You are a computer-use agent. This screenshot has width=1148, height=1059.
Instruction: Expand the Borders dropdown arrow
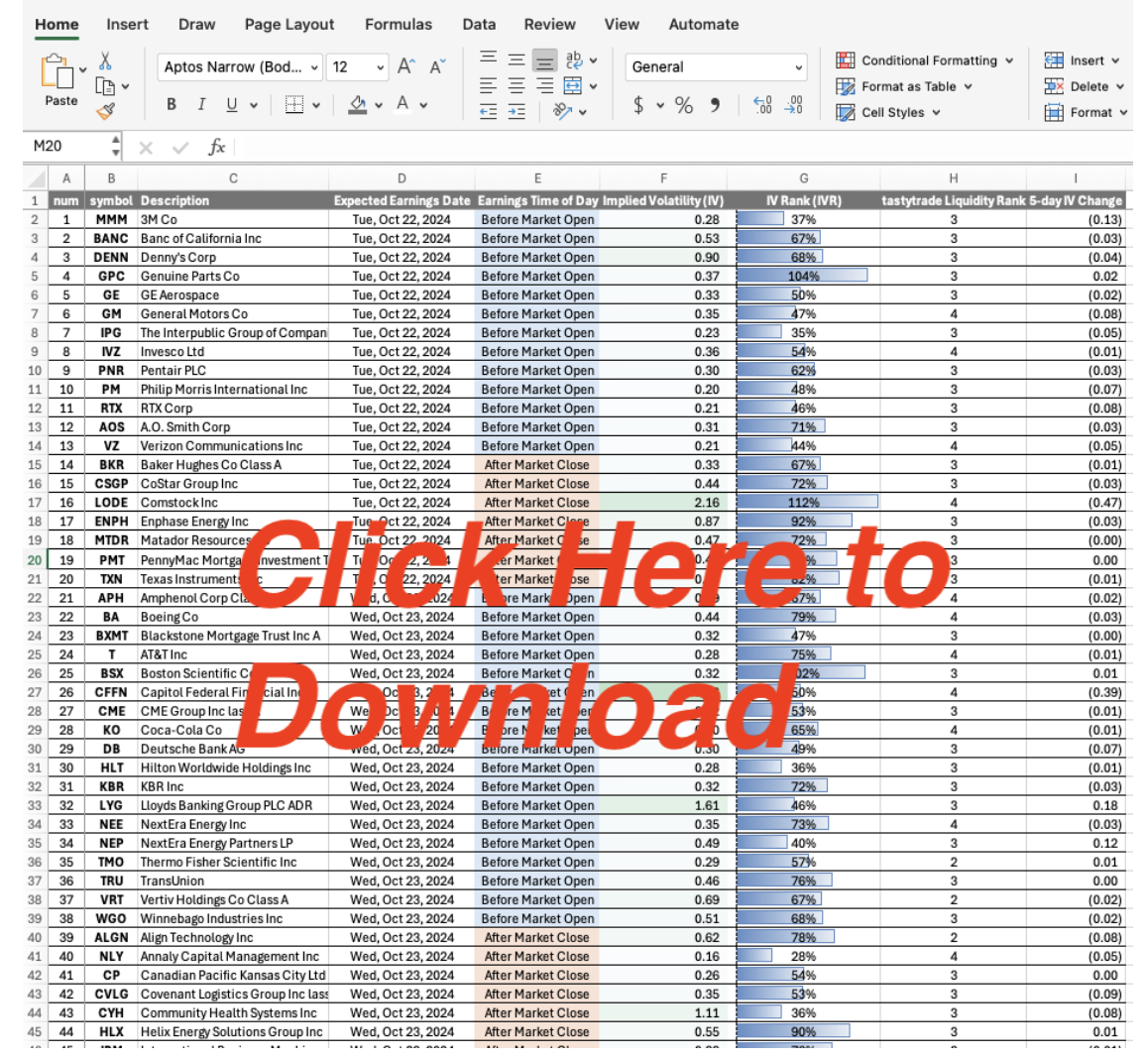[x=316, y=105]
